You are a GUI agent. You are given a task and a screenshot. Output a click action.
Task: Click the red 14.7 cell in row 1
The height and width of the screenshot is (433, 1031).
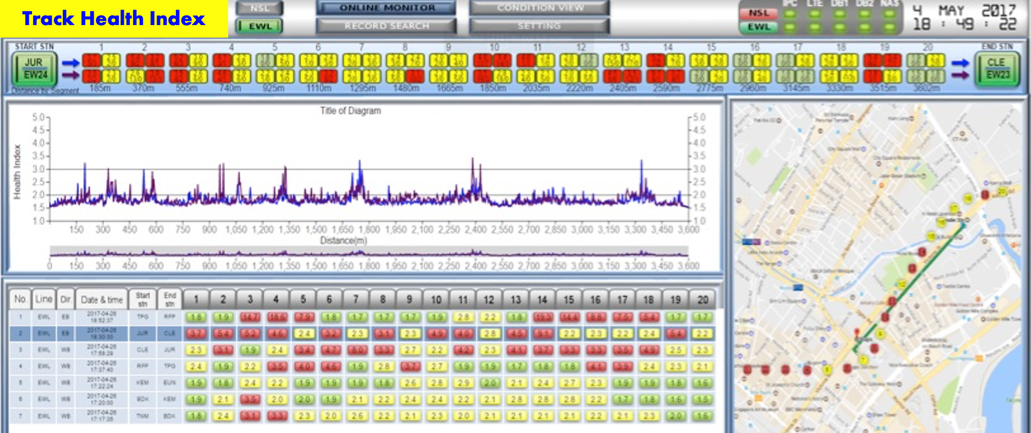pyautogui.click(x=249, y=317)
